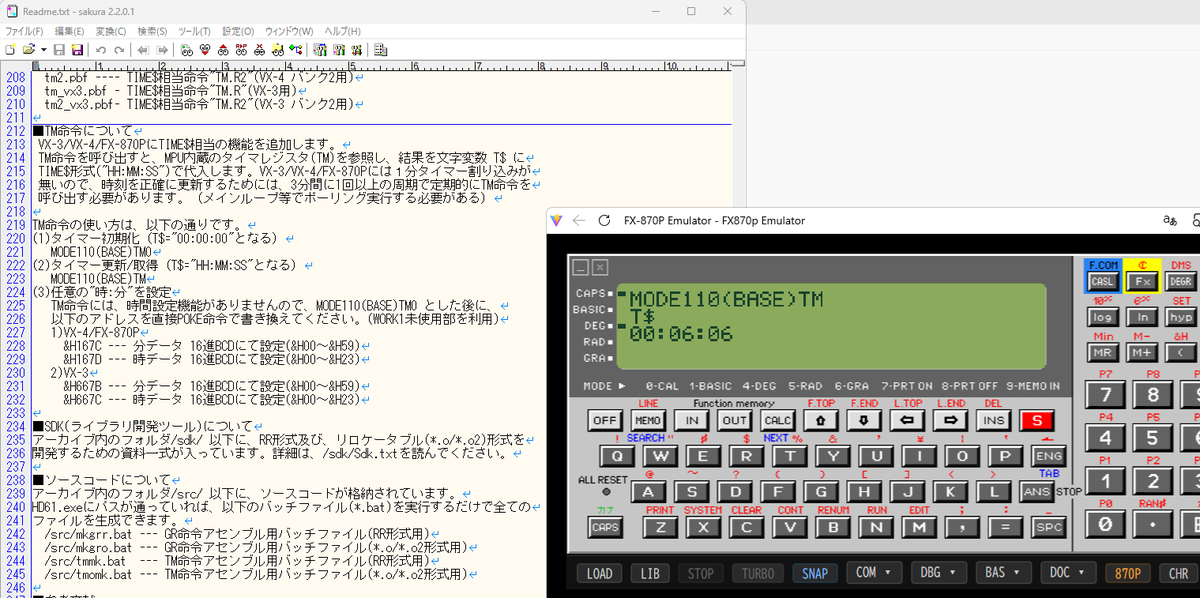This screenshot has width=1200, height=598.
Task: Expand the open-file history dropdown arrow
Action: 44,49
